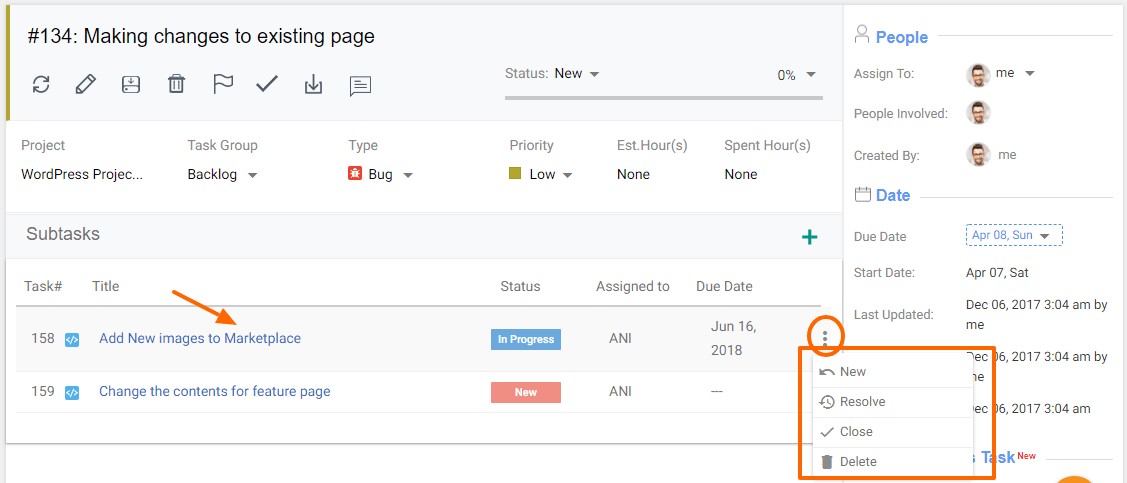Click the Subtasks section heading
This screenshot has width=1127, height=483.
pos(63,234)
